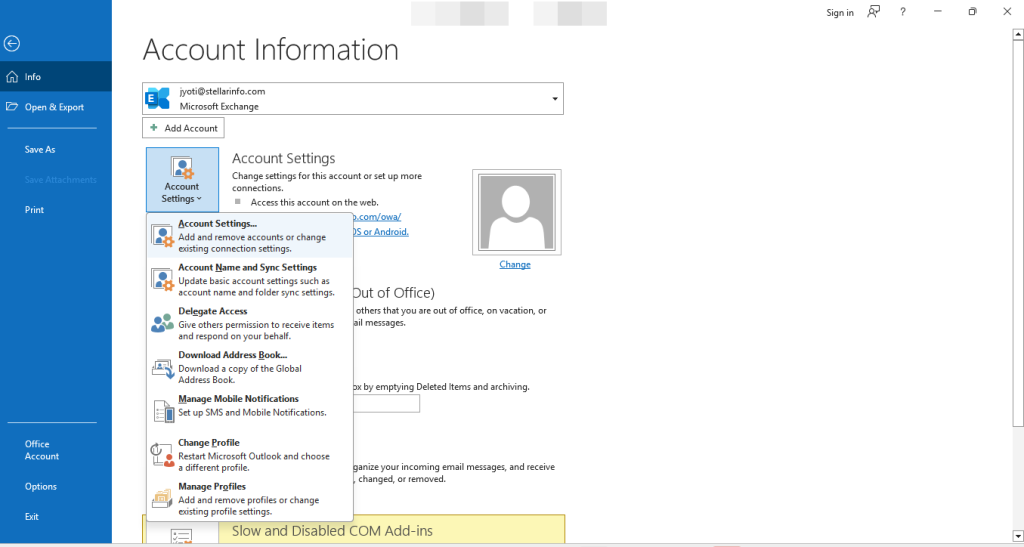Click scrollbar down arrow at bottom right
This screenshot has height=547, width=1024.
pos(1017,537)
